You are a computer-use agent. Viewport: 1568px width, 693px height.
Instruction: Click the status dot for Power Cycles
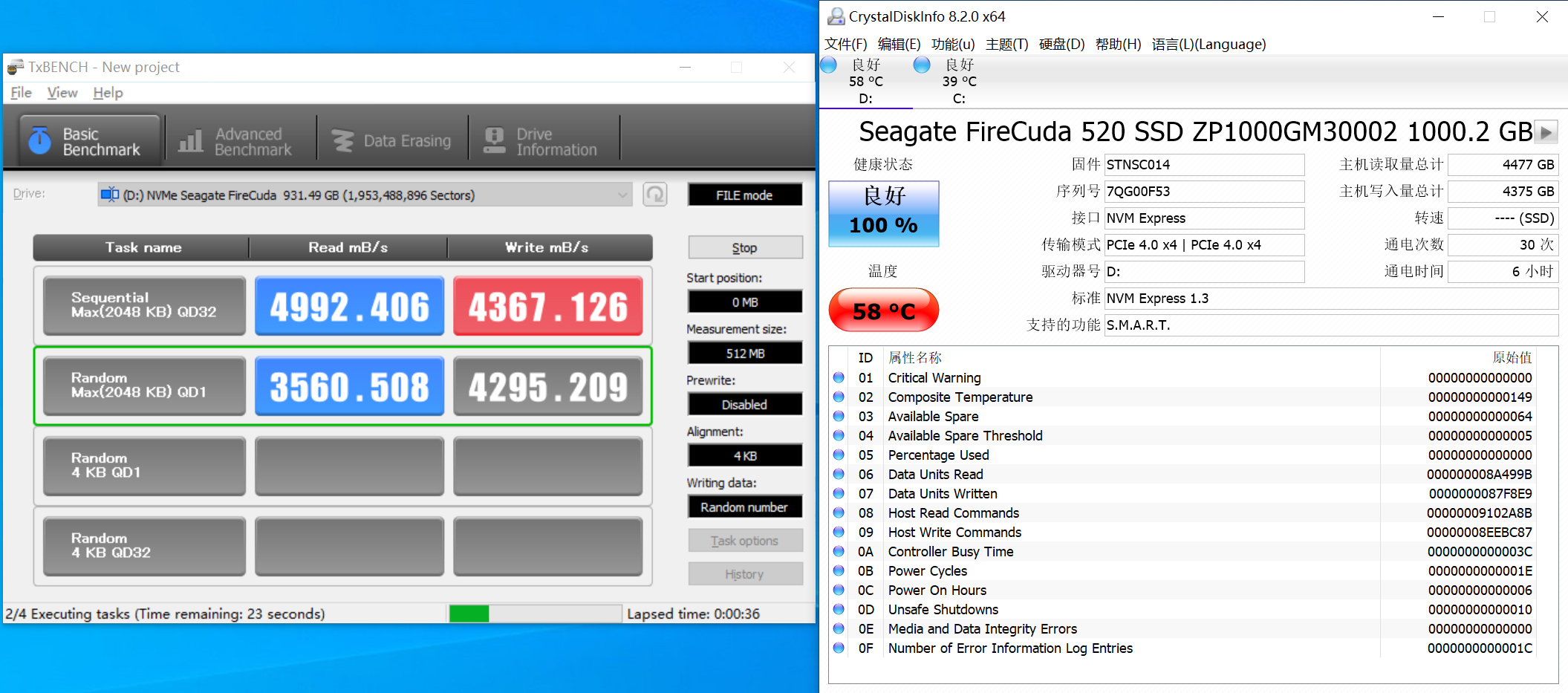(839, 570)
